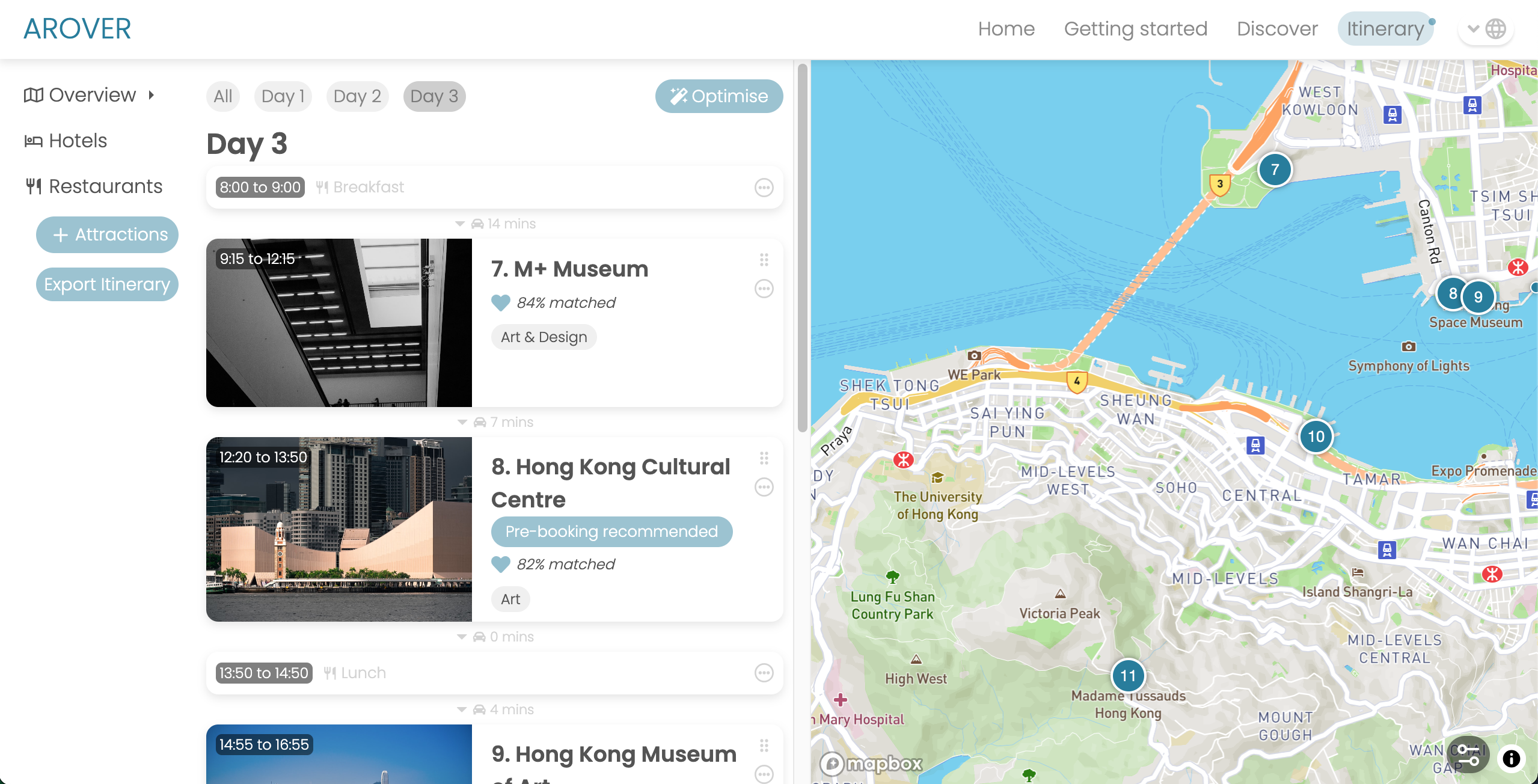Screen dimensions: 1538x784
Task: Open the Discover nav tab
Action: click(1277, 29)
